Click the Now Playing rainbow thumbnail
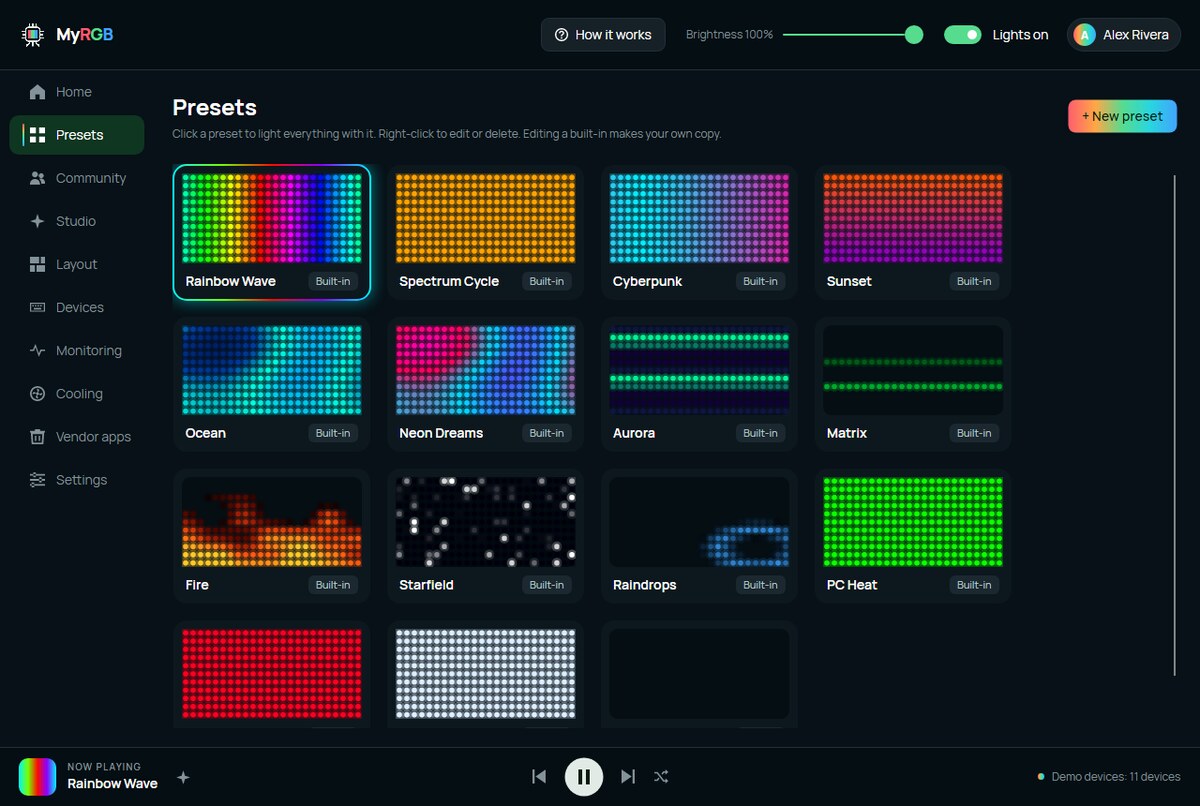 37,776
